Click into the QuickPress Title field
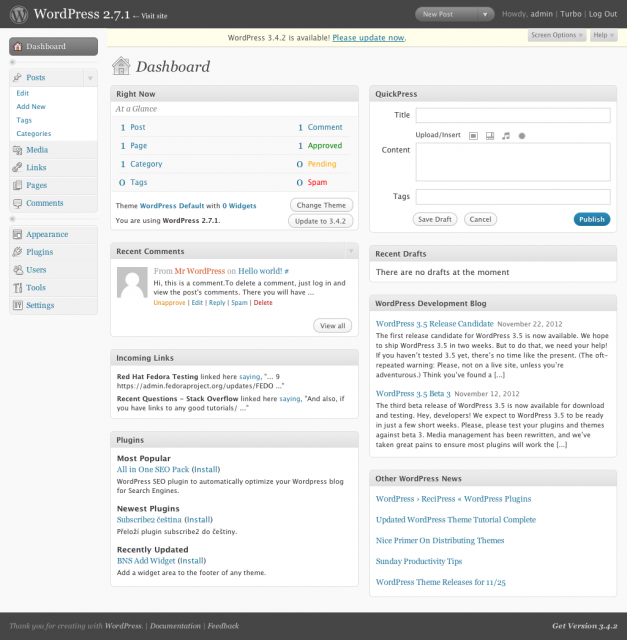The image size is (627, 640). 513,115
